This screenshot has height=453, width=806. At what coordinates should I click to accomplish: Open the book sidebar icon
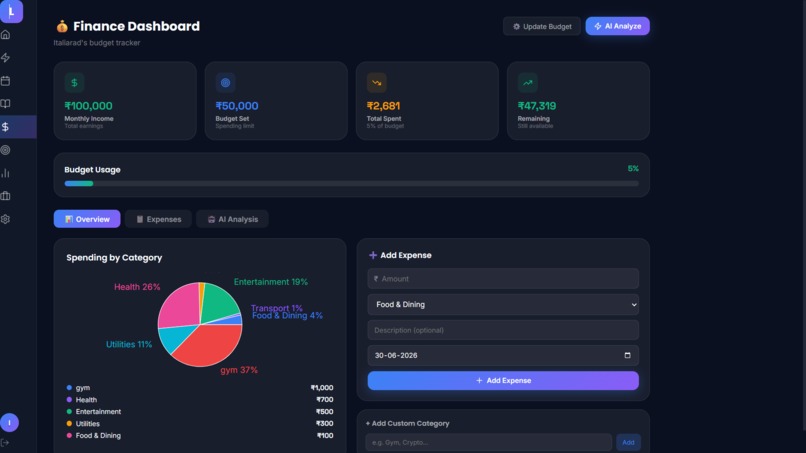coord(6,103)
